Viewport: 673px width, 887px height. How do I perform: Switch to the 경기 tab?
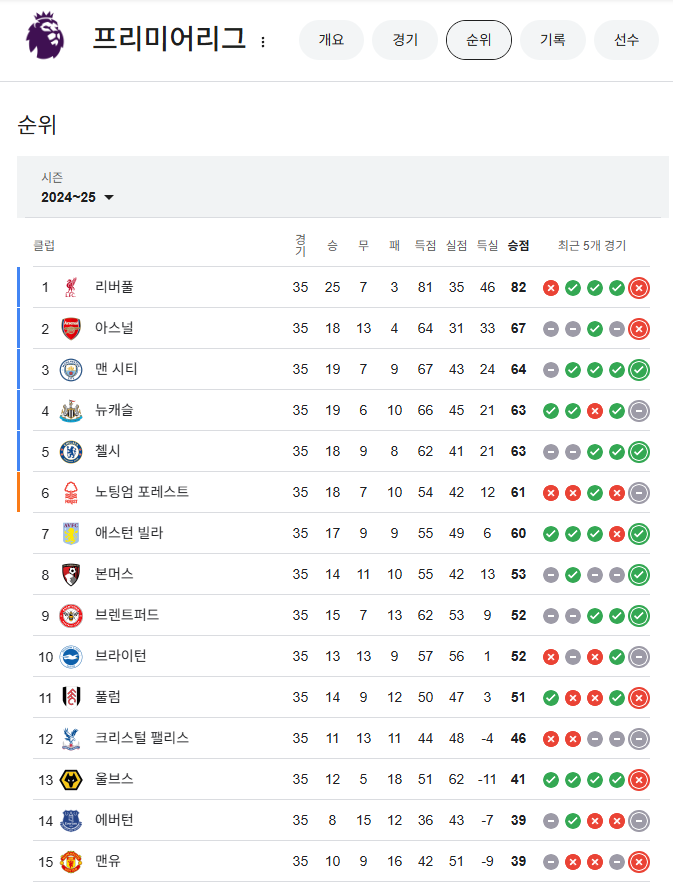click(405, 40)
